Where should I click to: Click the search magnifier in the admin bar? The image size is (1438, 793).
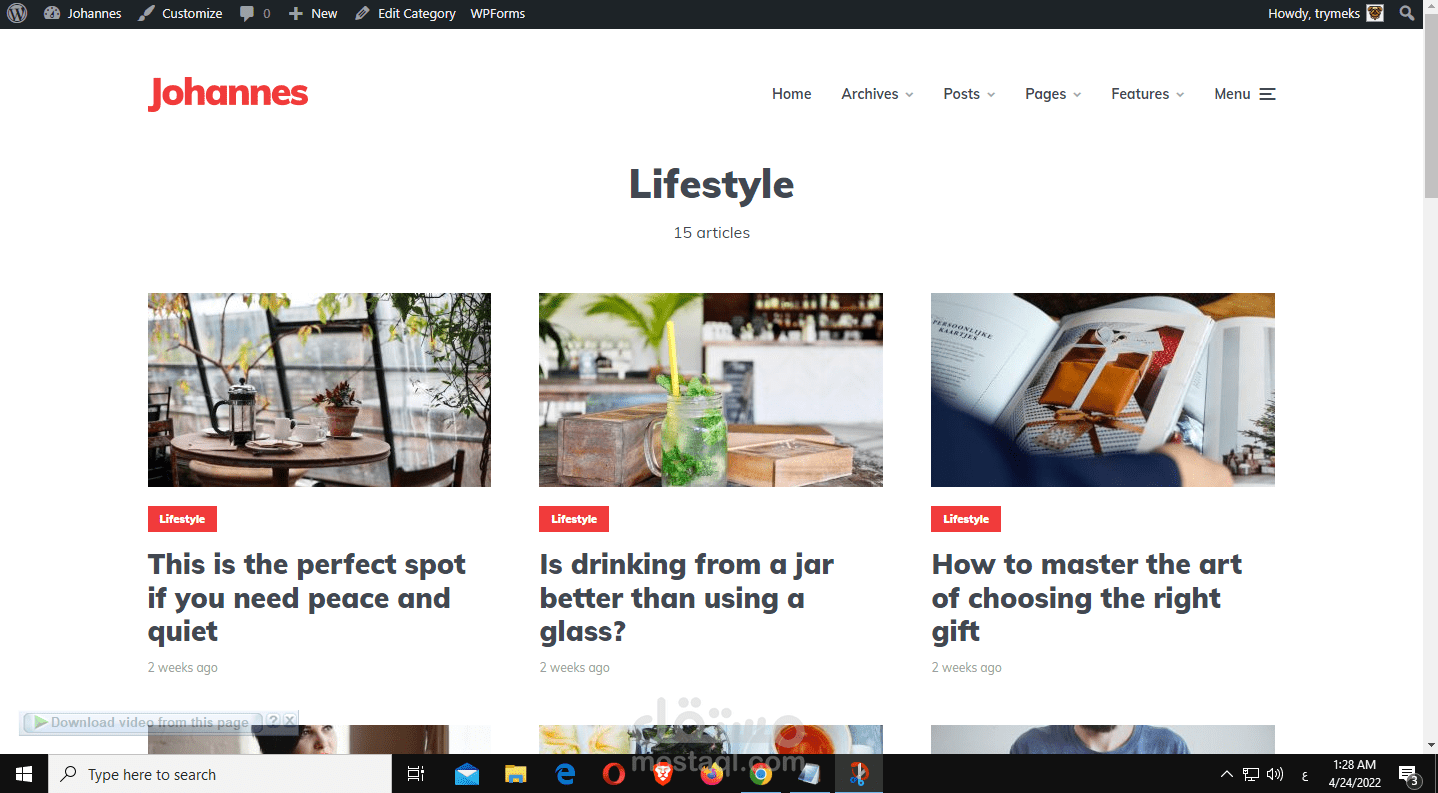[1407, 13]
